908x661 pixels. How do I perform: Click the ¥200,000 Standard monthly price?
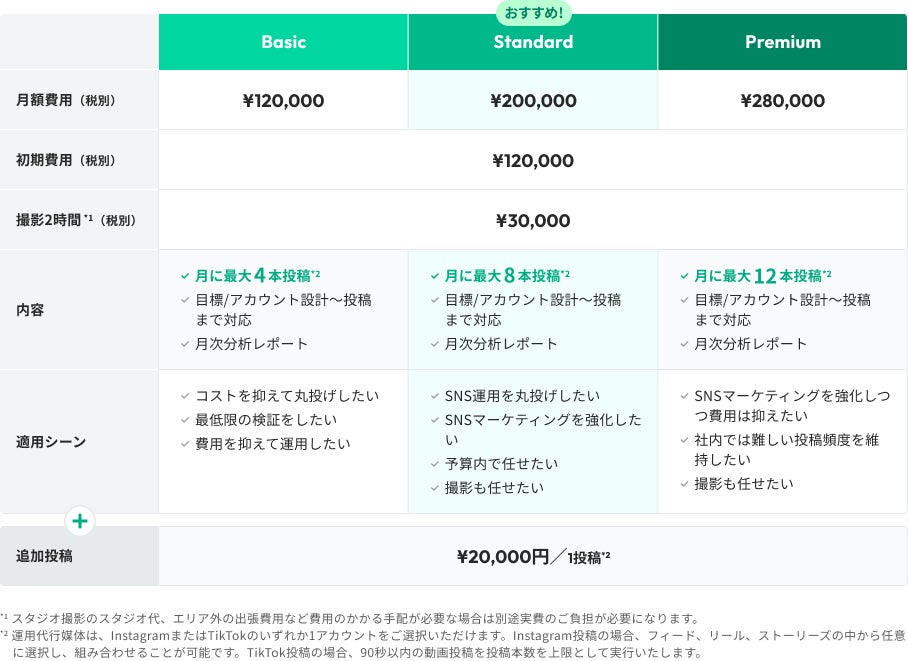[x=533, y=101]
